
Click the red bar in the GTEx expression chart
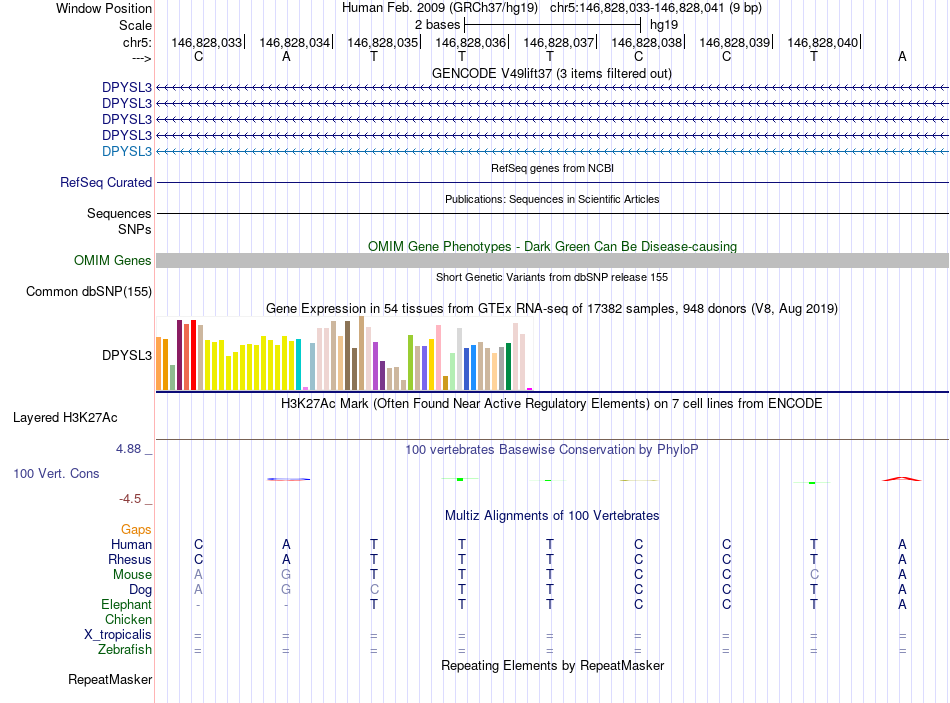[193, 355]
